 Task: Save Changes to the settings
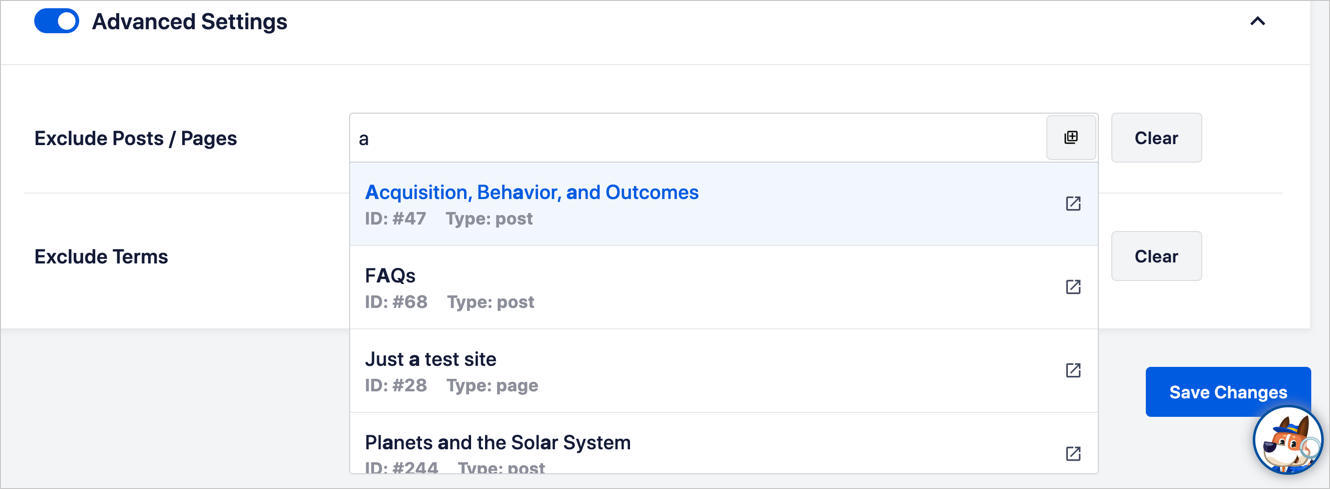pos(1228,392)
